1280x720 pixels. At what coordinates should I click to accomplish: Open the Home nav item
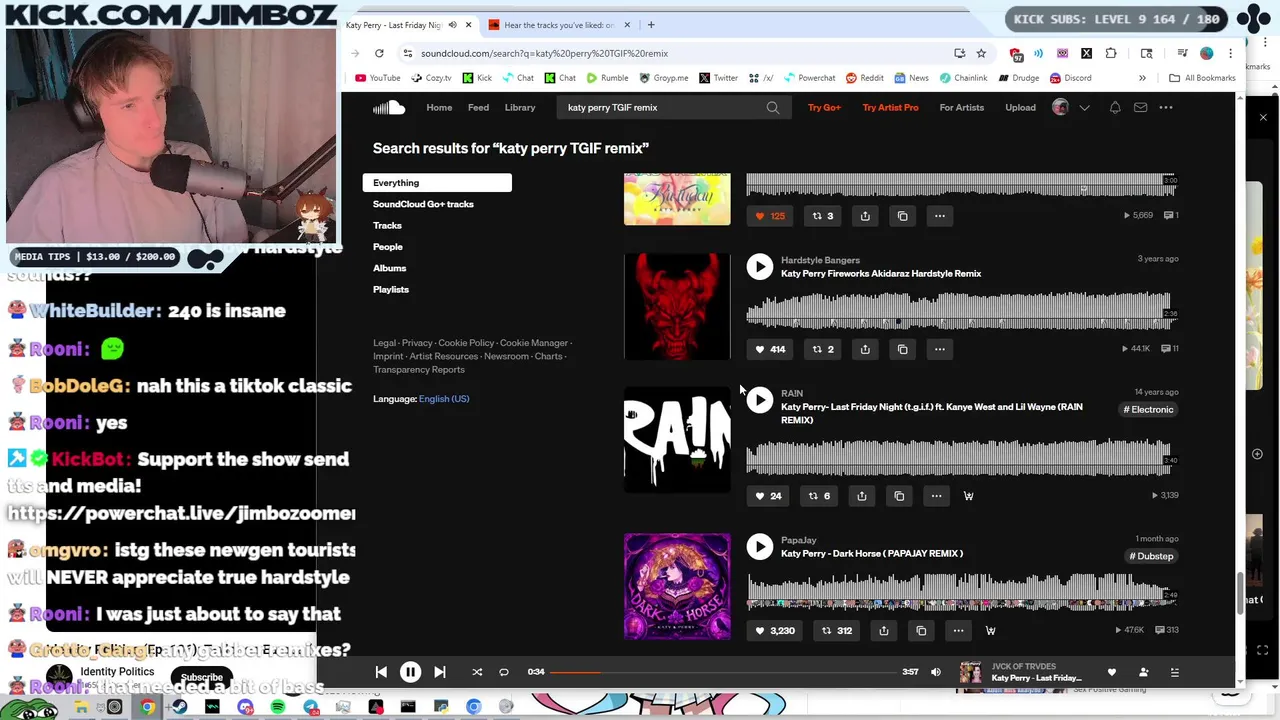(x=439, y=107)
